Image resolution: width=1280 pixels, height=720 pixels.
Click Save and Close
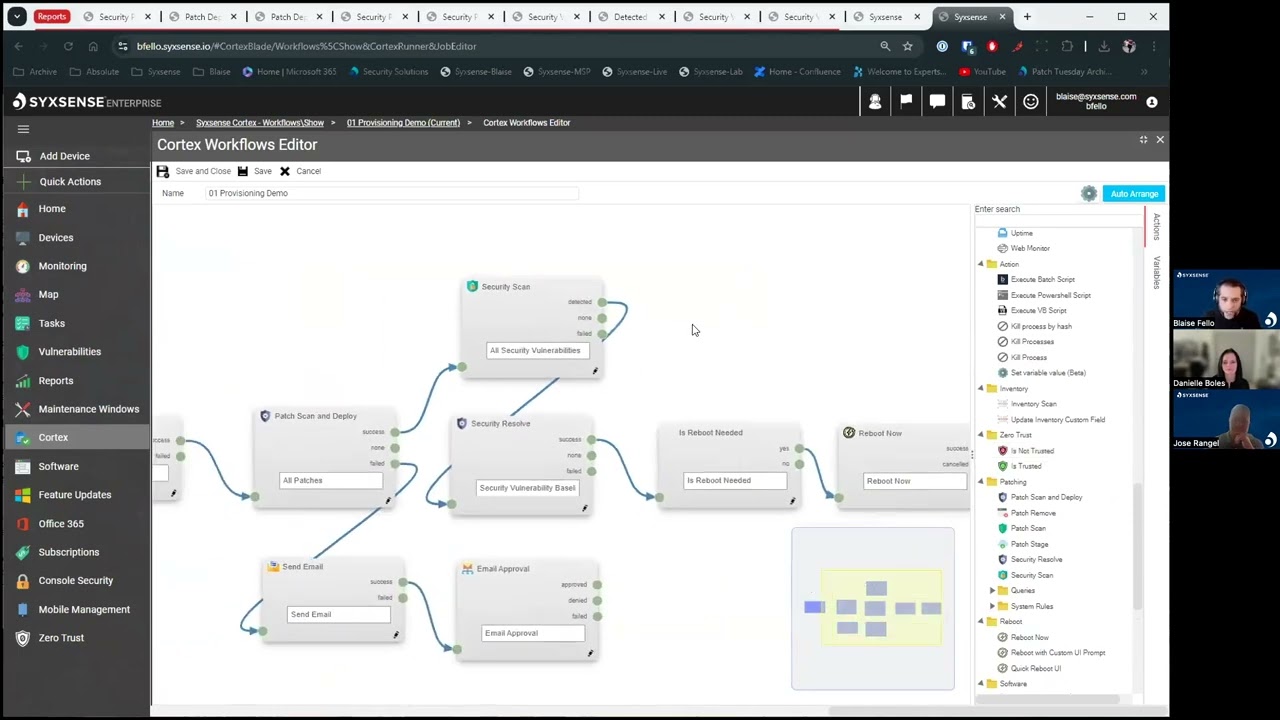[194, 171]
